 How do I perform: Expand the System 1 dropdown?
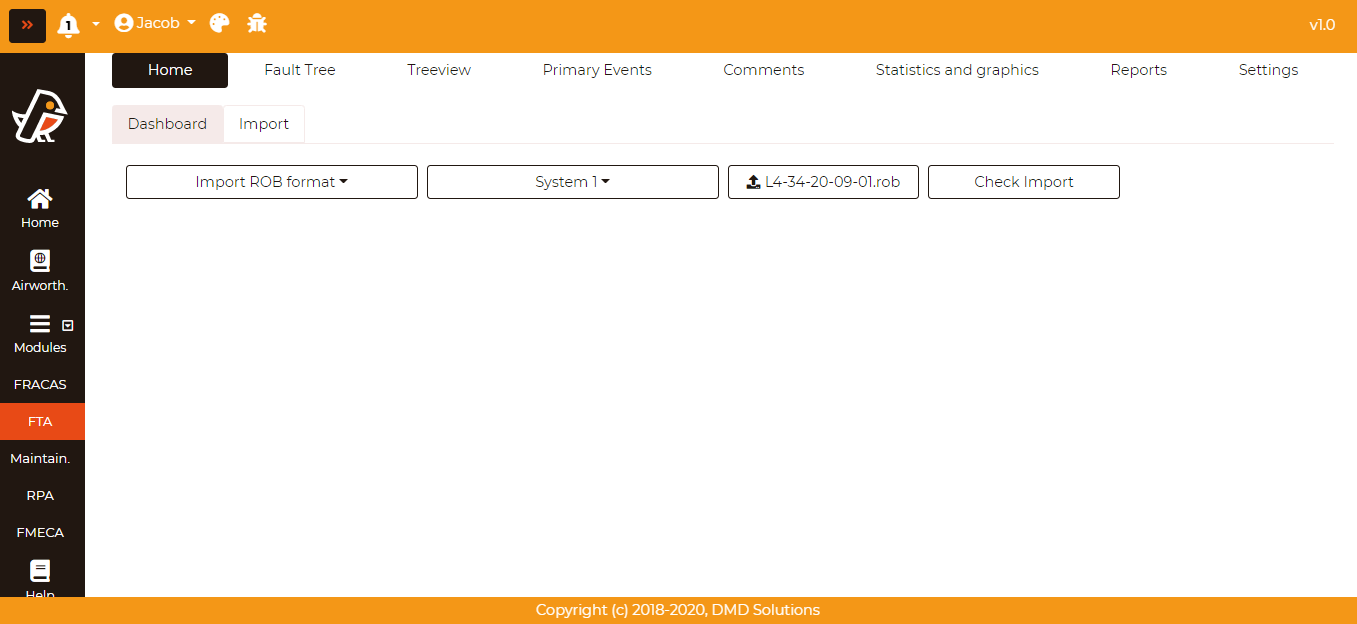click(x=572, y=182)
